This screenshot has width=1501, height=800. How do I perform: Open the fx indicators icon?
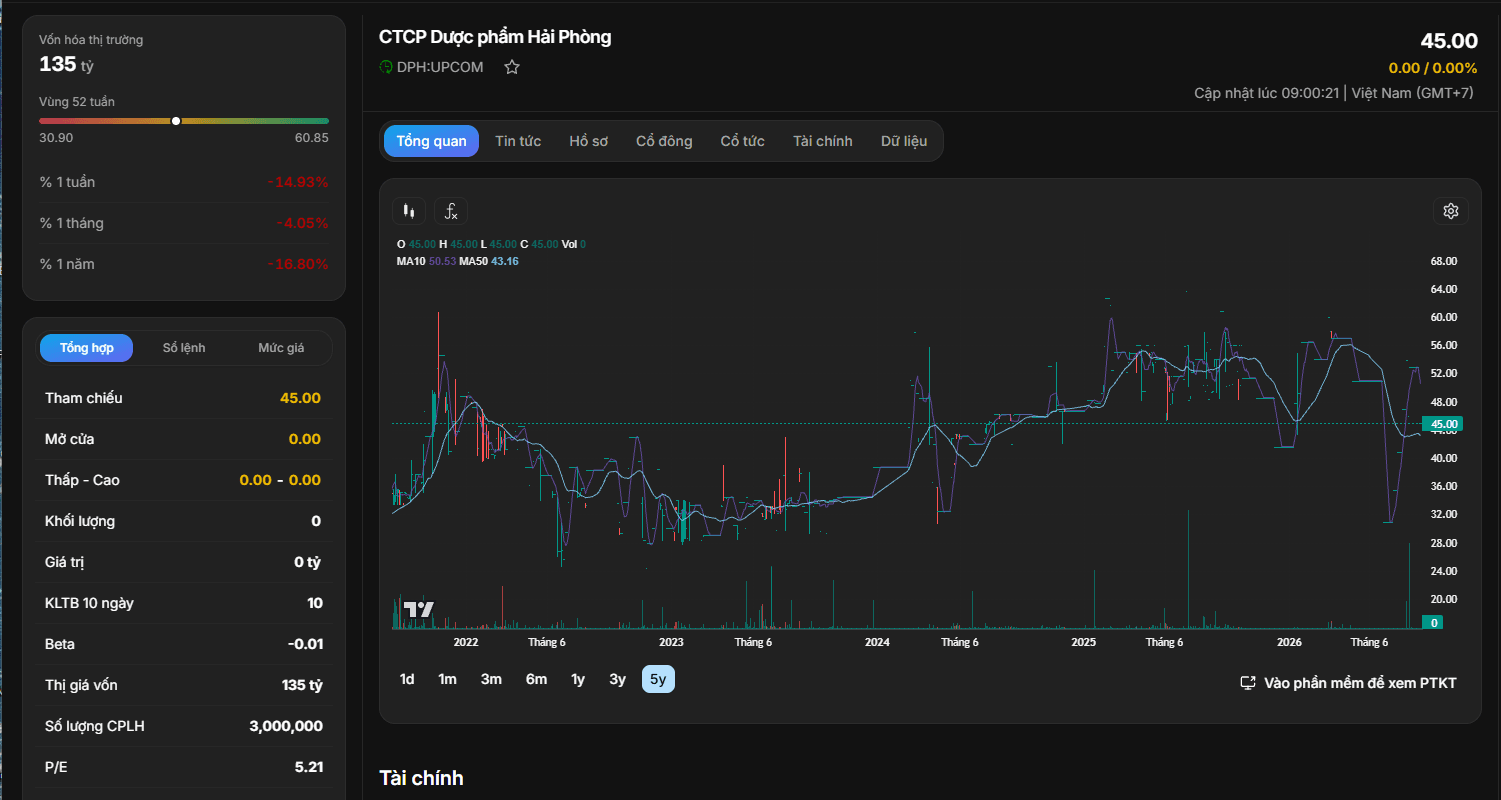click(x=451, y=211)
